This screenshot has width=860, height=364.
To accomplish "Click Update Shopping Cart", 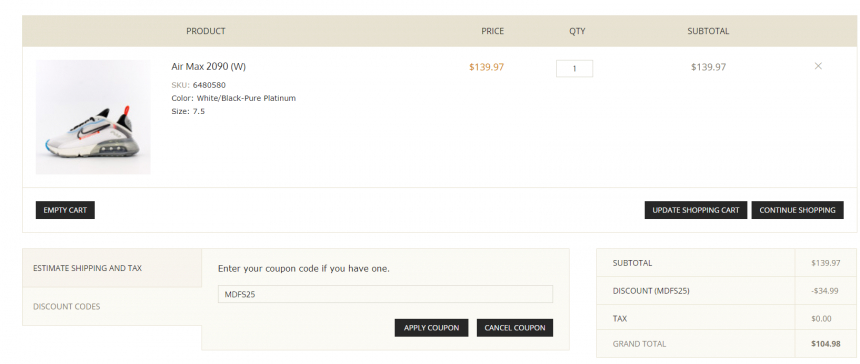I will coord(695,210).
